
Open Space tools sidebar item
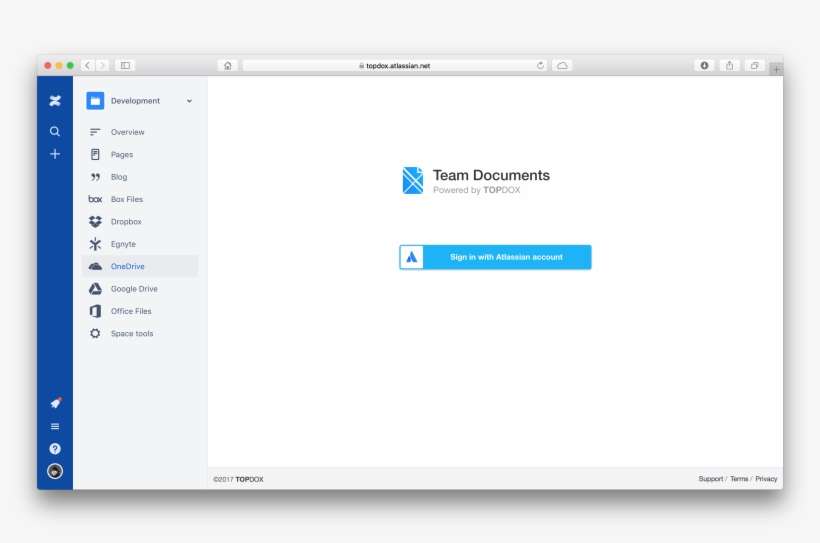140,333
